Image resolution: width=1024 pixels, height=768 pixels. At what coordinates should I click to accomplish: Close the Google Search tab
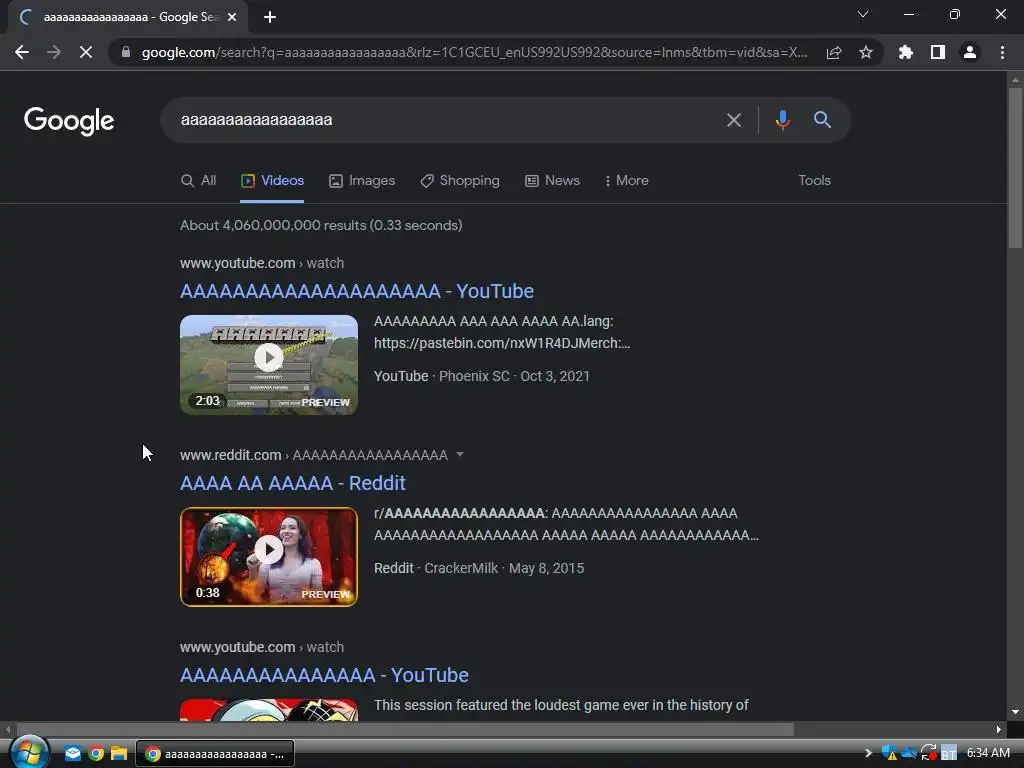pyautogui.click(x=232, y=18)
